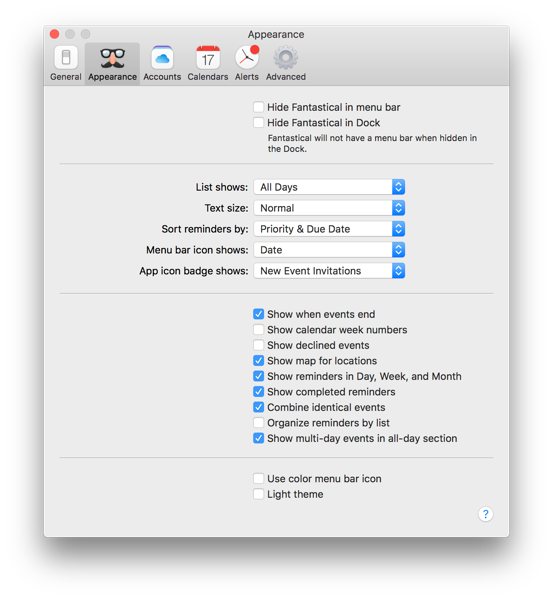The height and width of the screenshot is (600, 553).
Task: Enable Hide Fantastical in Dock checkbox
Action: [258, 122]
